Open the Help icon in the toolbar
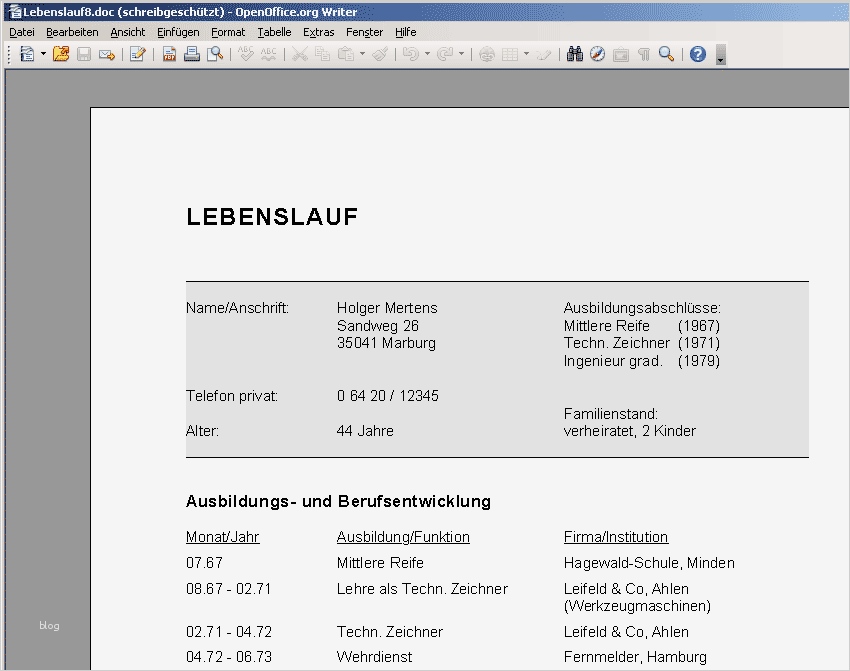Screen dimensions: 850x671 [697, 53]
